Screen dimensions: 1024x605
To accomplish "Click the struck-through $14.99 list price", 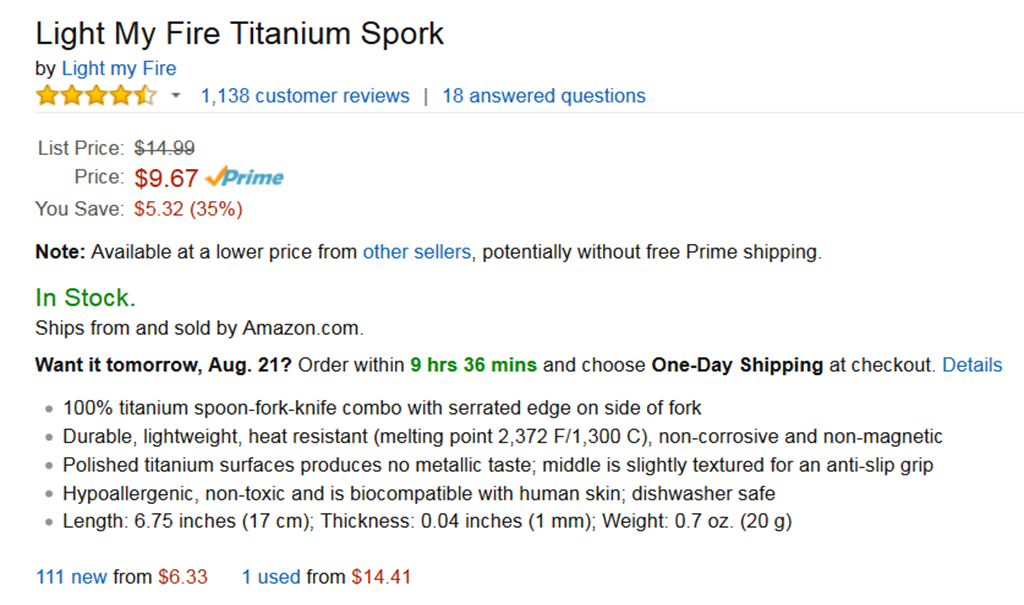I will 165,148.
